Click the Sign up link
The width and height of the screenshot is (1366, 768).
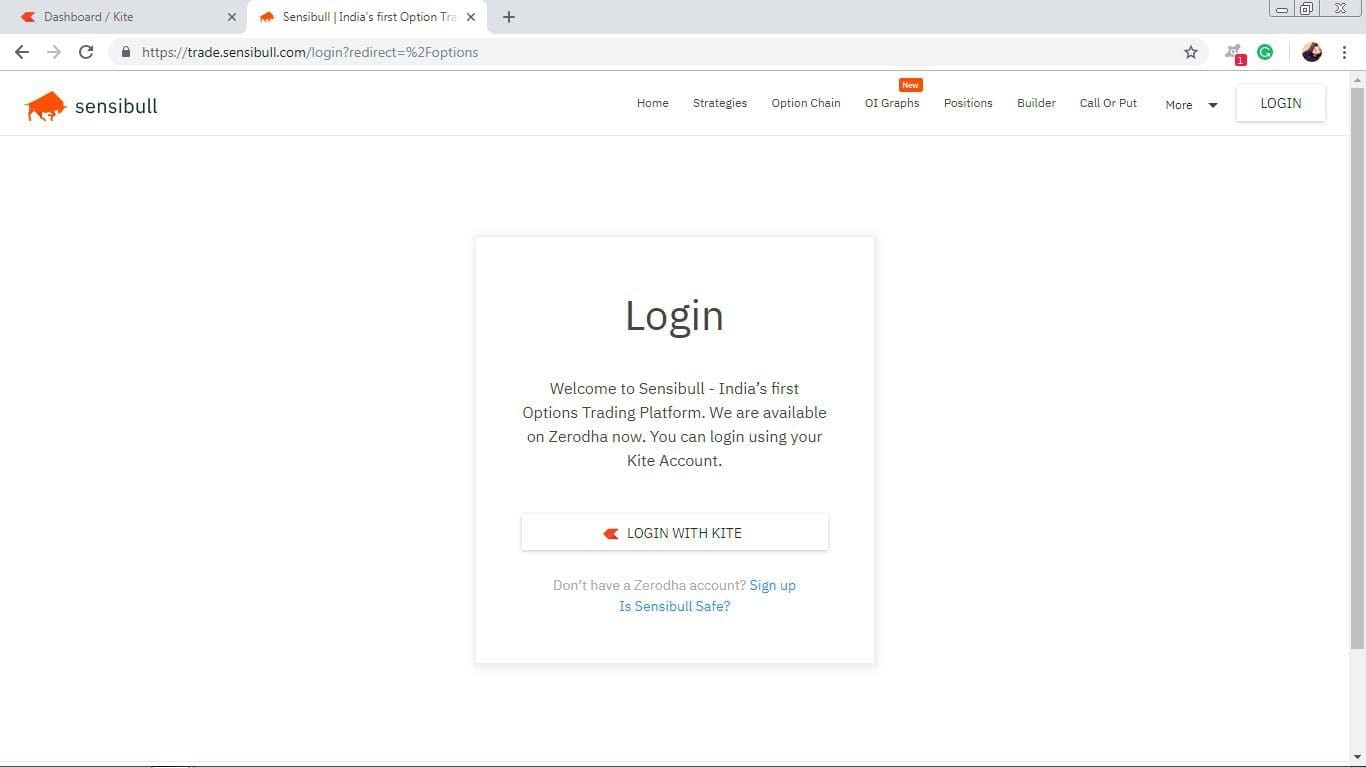click(773, 585)
